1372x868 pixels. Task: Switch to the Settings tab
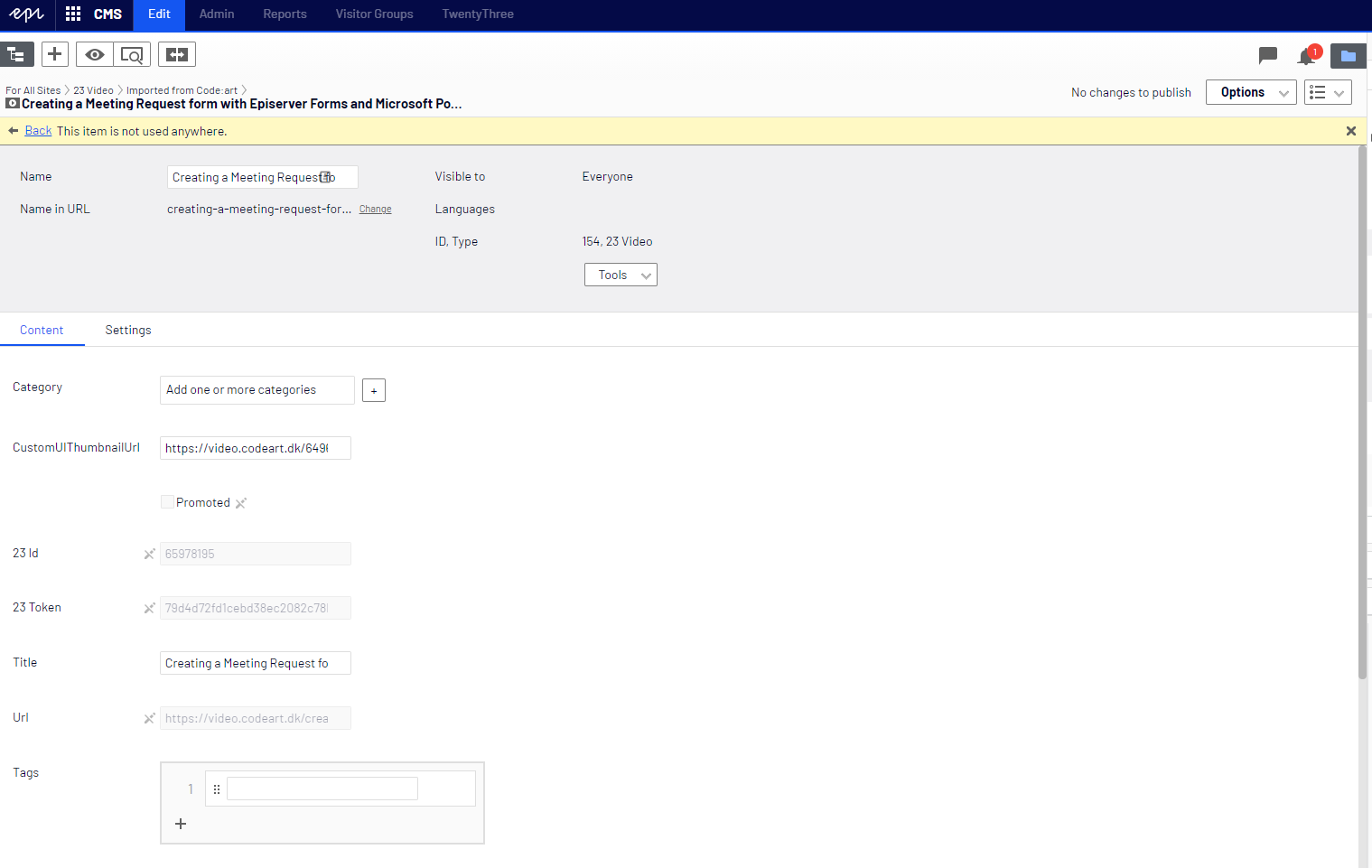tap(128, 331)
